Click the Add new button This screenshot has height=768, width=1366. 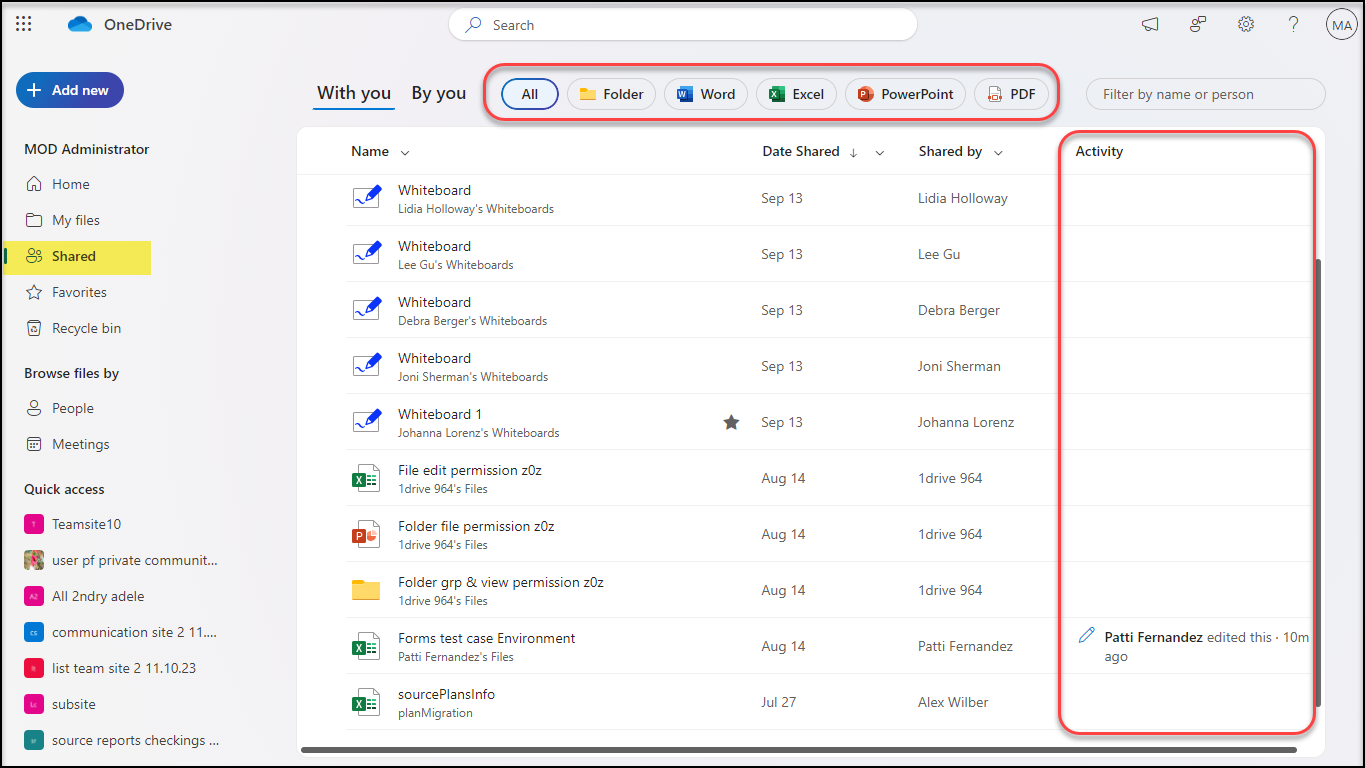point(70,90)
